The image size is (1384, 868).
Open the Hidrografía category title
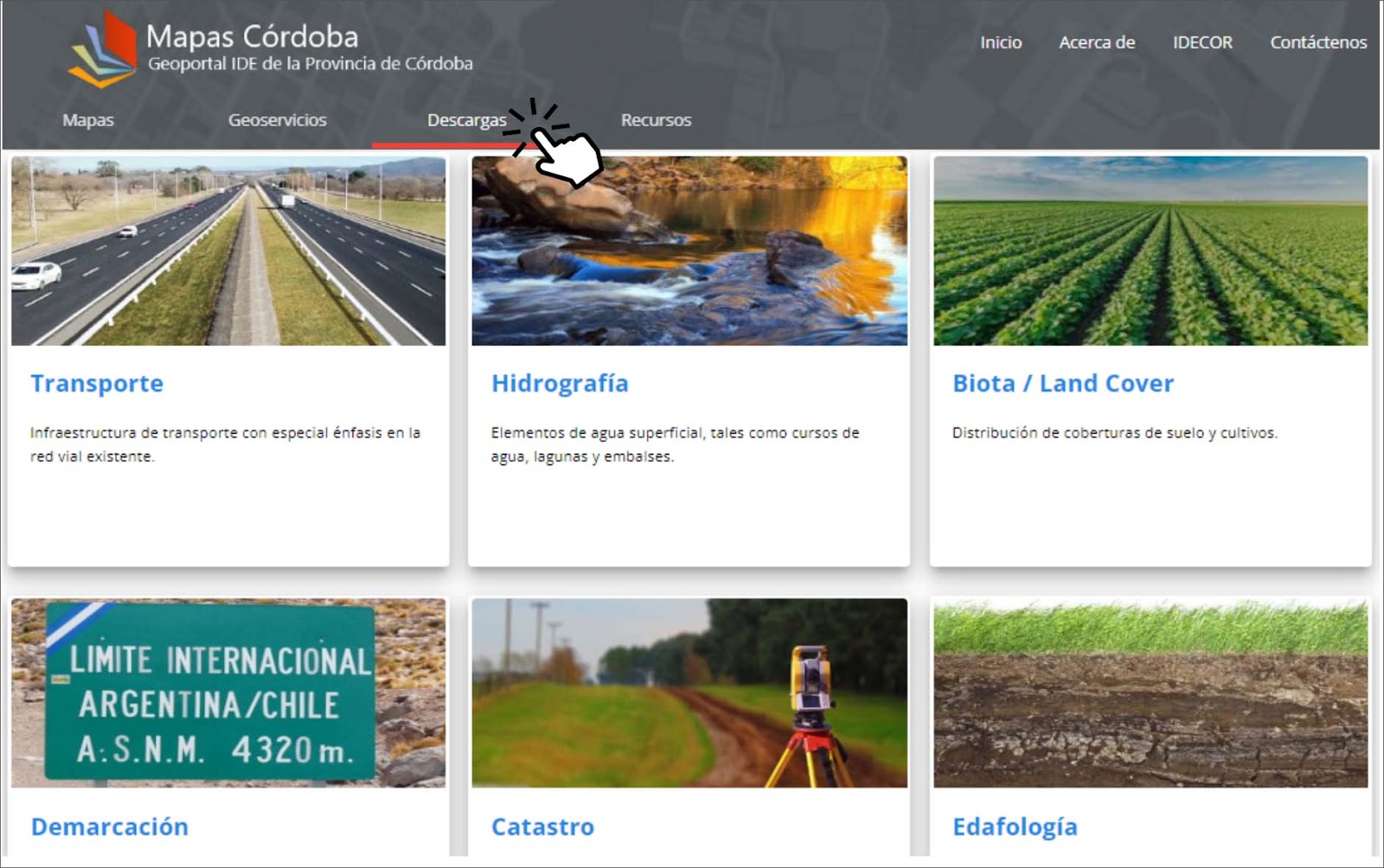coord(560,383)
